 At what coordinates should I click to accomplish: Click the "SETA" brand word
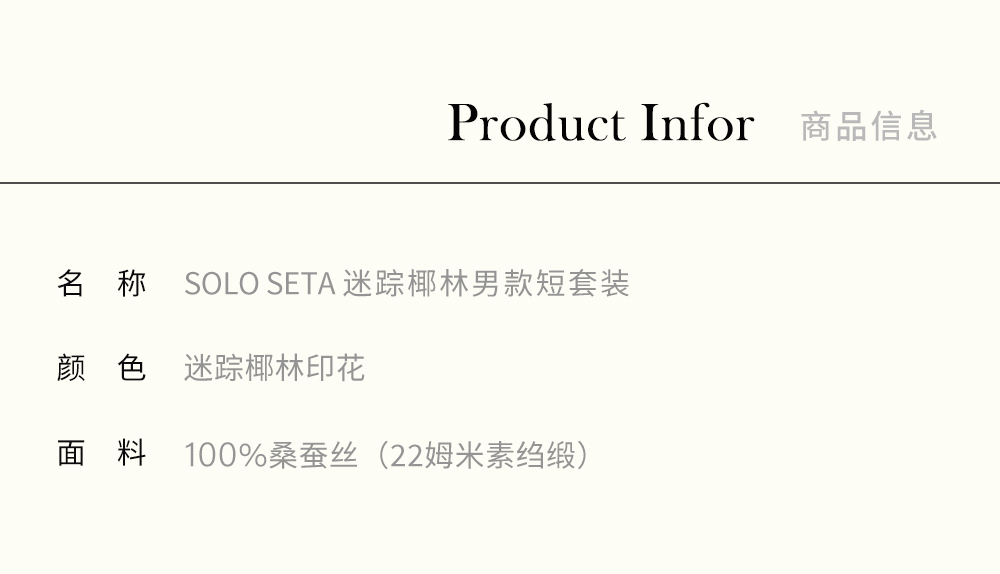pos(300,284)
